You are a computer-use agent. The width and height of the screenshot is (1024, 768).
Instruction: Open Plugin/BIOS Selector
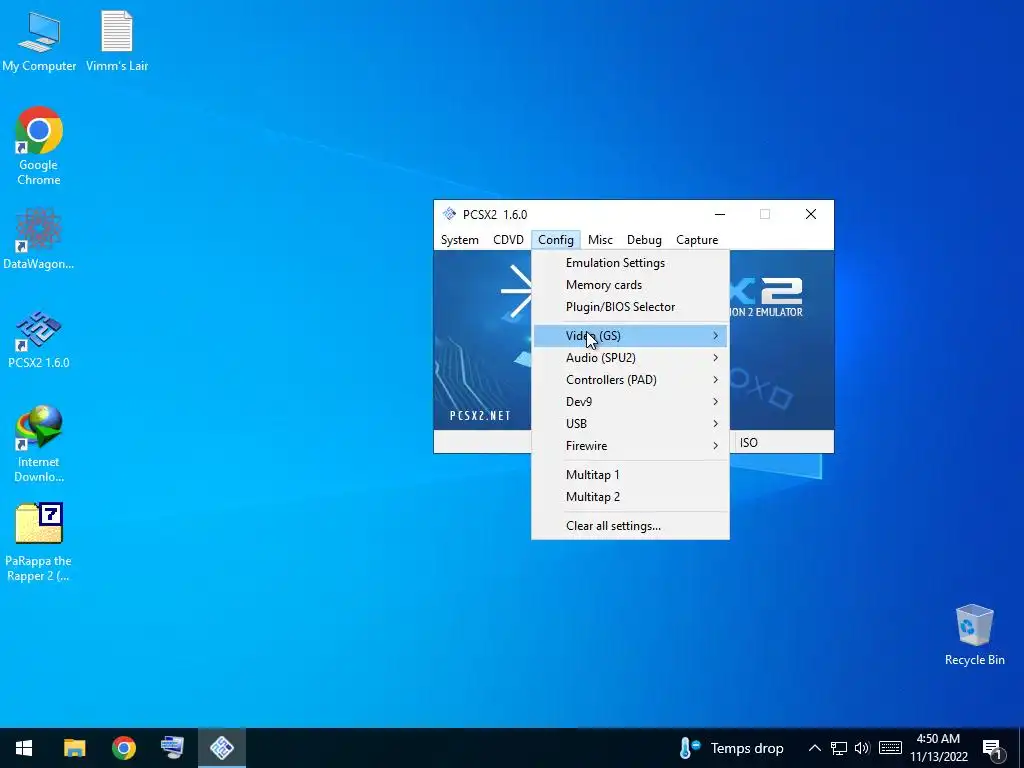pos(630,307)
